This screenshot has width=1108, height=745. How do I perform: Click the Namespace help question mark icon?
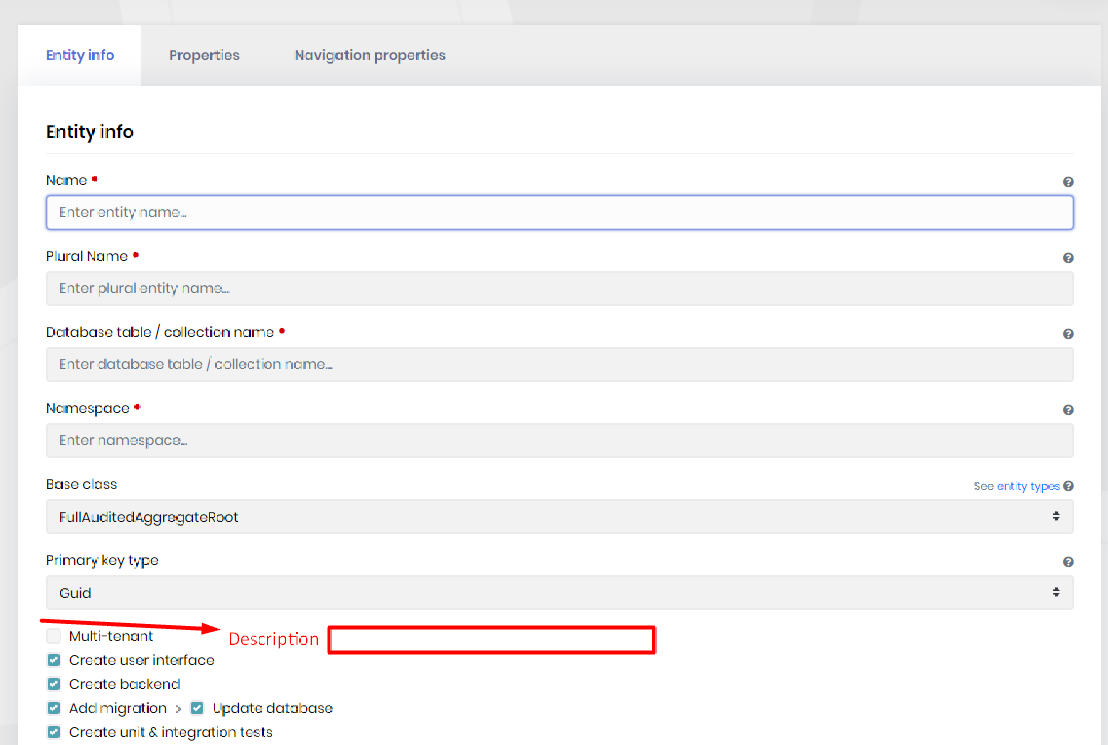coord(1068,410)
